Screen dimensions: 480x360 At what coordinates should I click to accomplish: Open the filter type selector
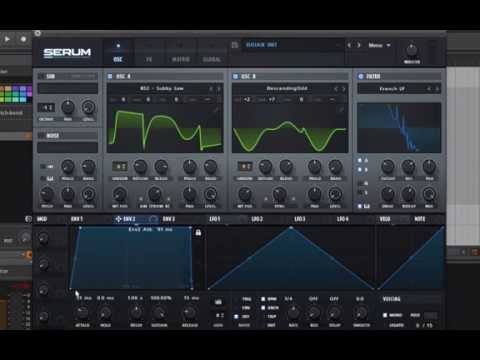[392, 89]
